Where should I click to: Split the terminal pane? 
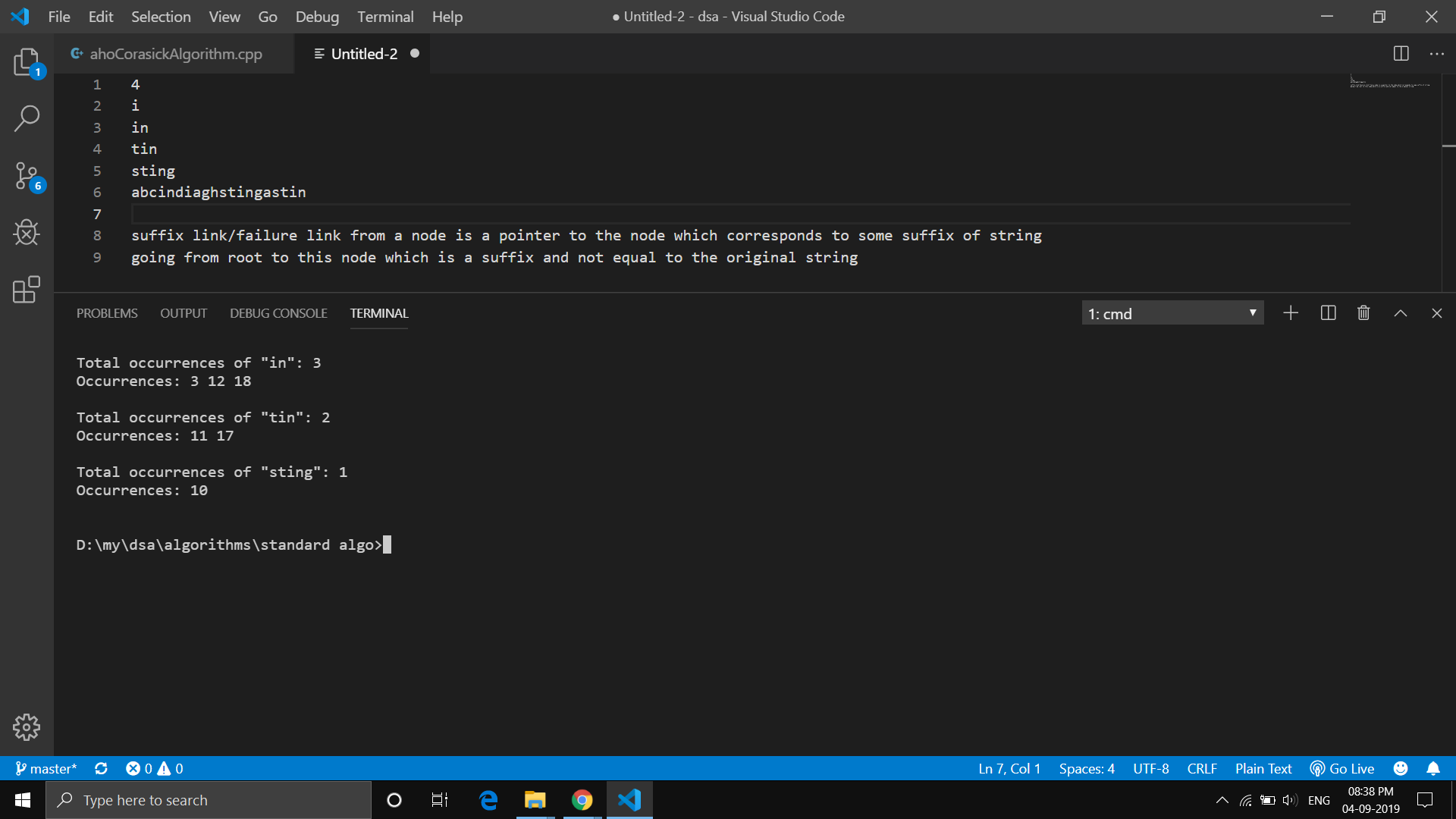tap(1328, 312)
